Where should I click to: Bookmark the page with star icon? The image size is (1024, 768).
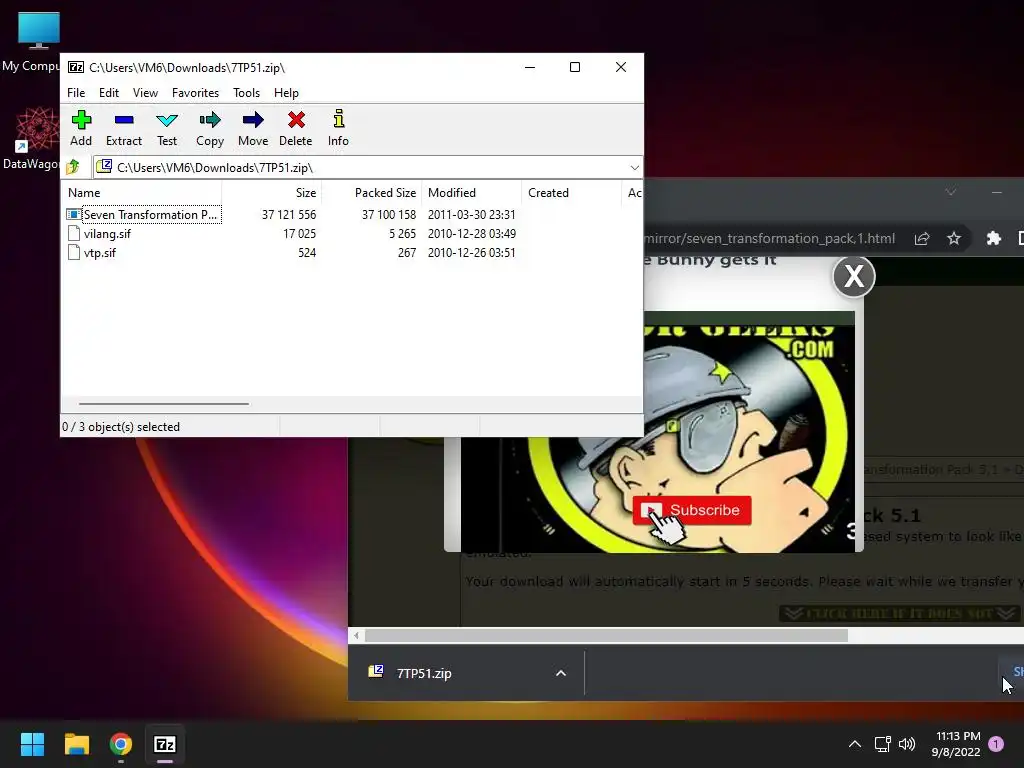pyautogui.click(x=954, y=238)
